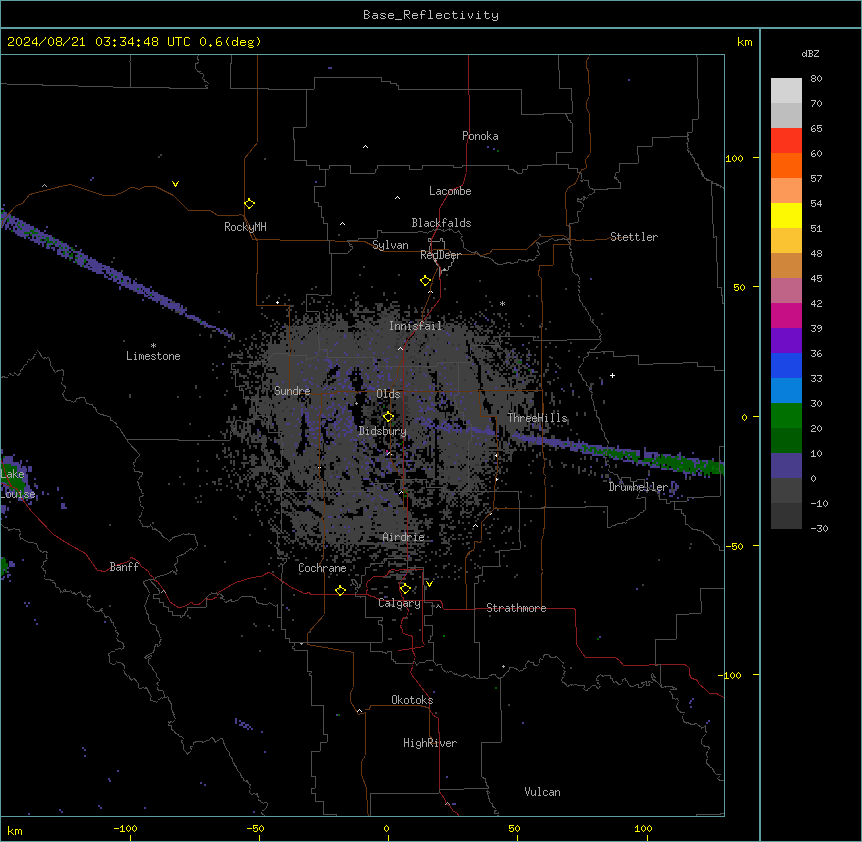Select the white 80-70 dBZ legend swatch
Viewport: 862px width, 842px height.
786,91
